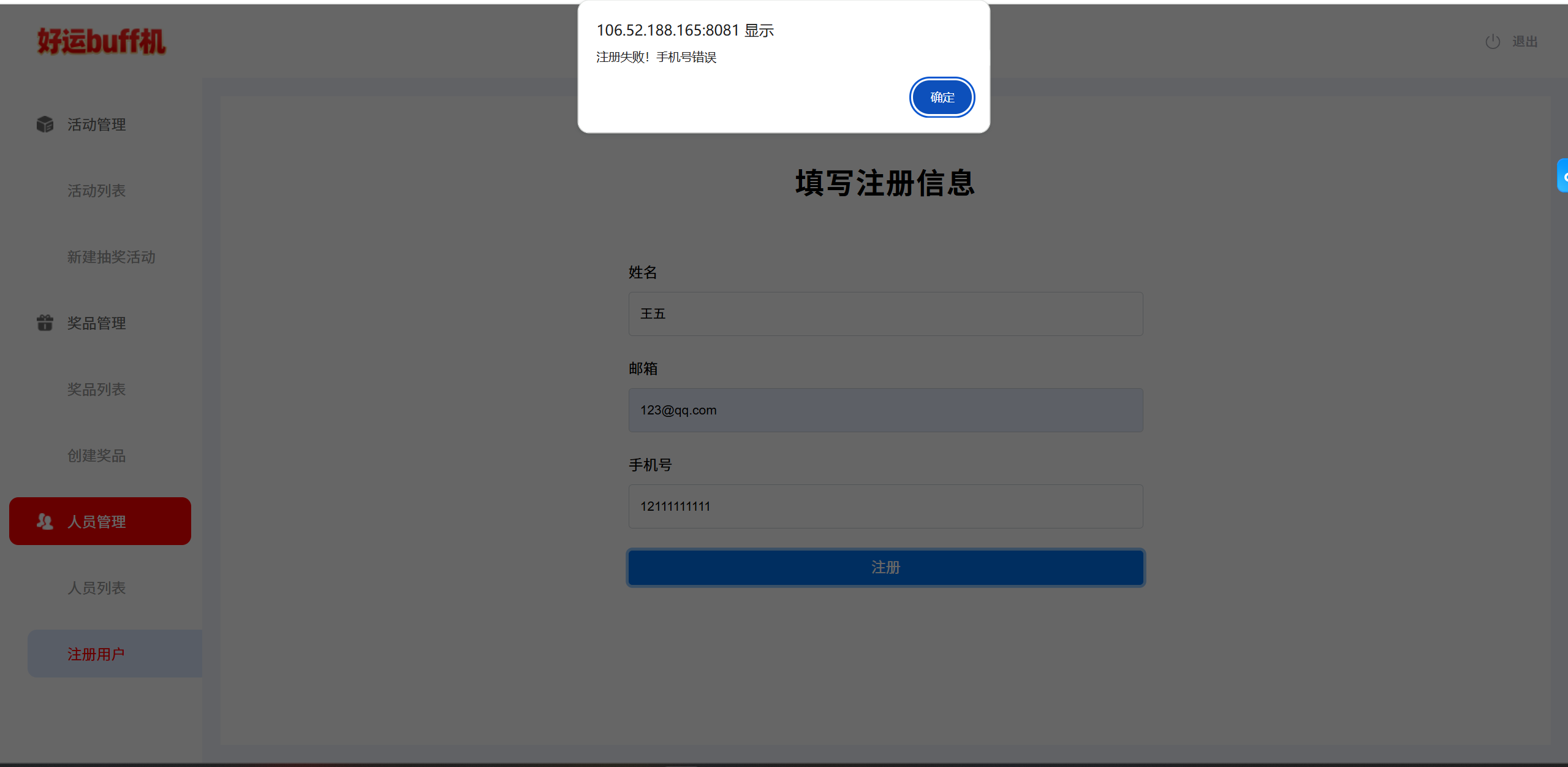
Task: Collapse the 活动管理 menu section
Action: tap(96, 124)
